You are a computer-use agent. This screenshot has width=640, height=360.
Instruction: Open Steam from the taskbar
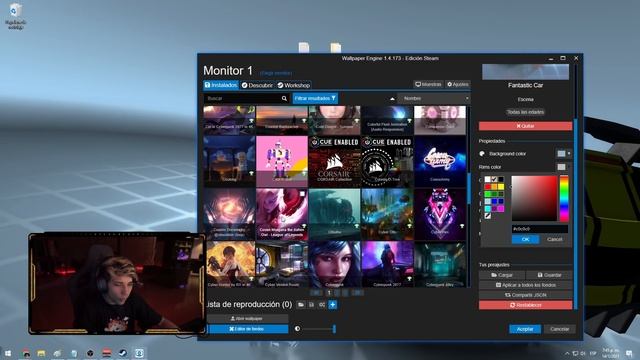123,353
